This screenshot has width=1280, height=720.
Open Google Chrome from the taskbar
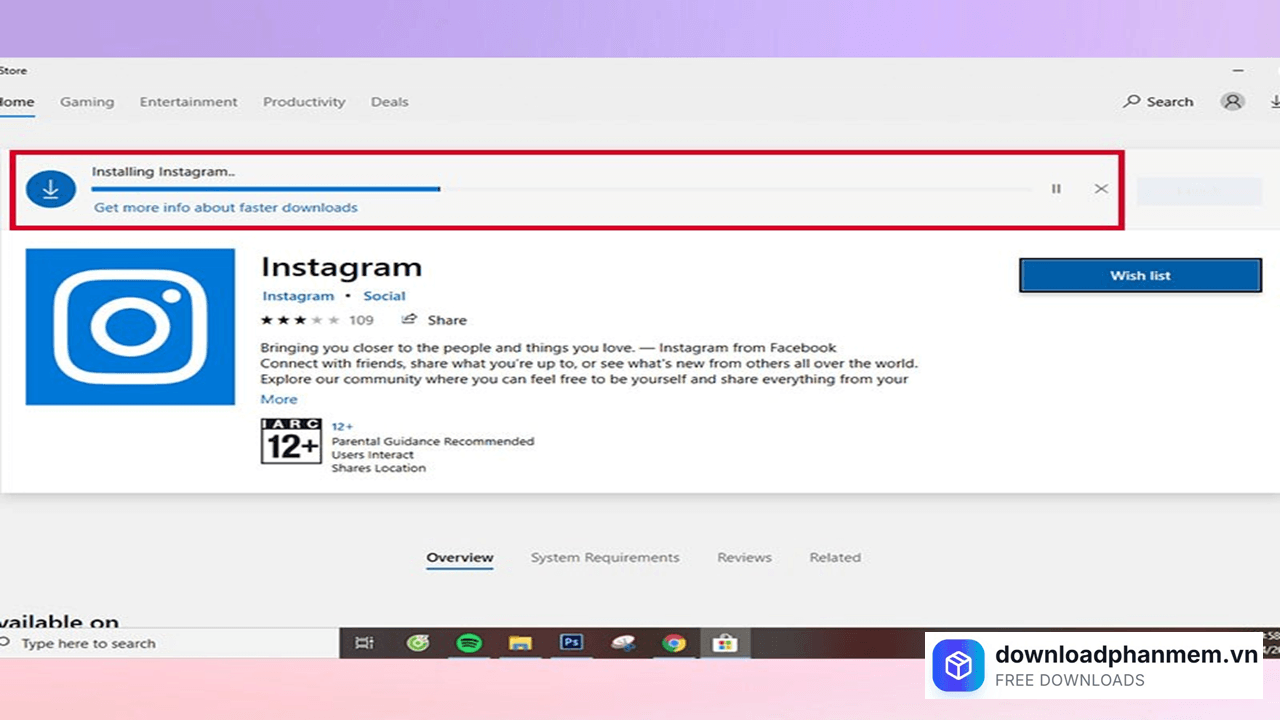pyautogui.click(x=675, y=643)
